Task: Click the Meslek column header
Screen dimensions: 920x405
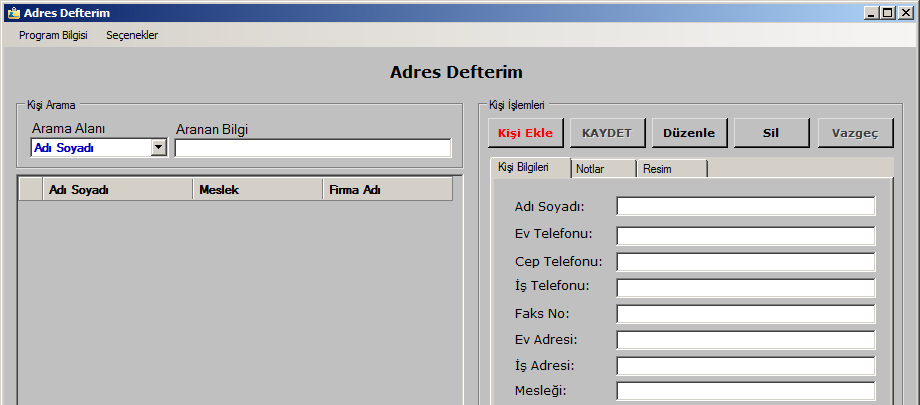Action: click(257, 190)
